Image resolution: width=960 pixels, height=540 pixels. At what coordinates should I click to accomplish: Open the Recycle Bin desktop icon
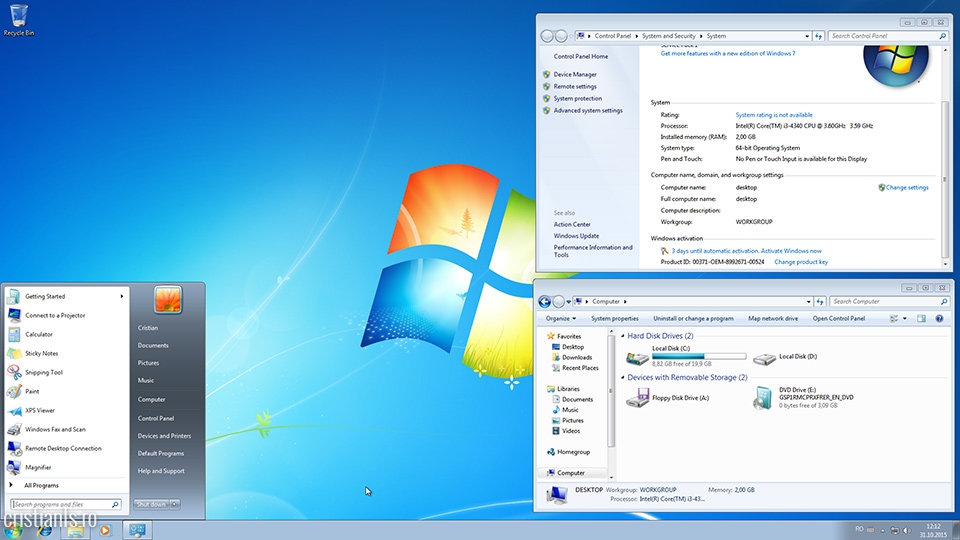point(19,20)
